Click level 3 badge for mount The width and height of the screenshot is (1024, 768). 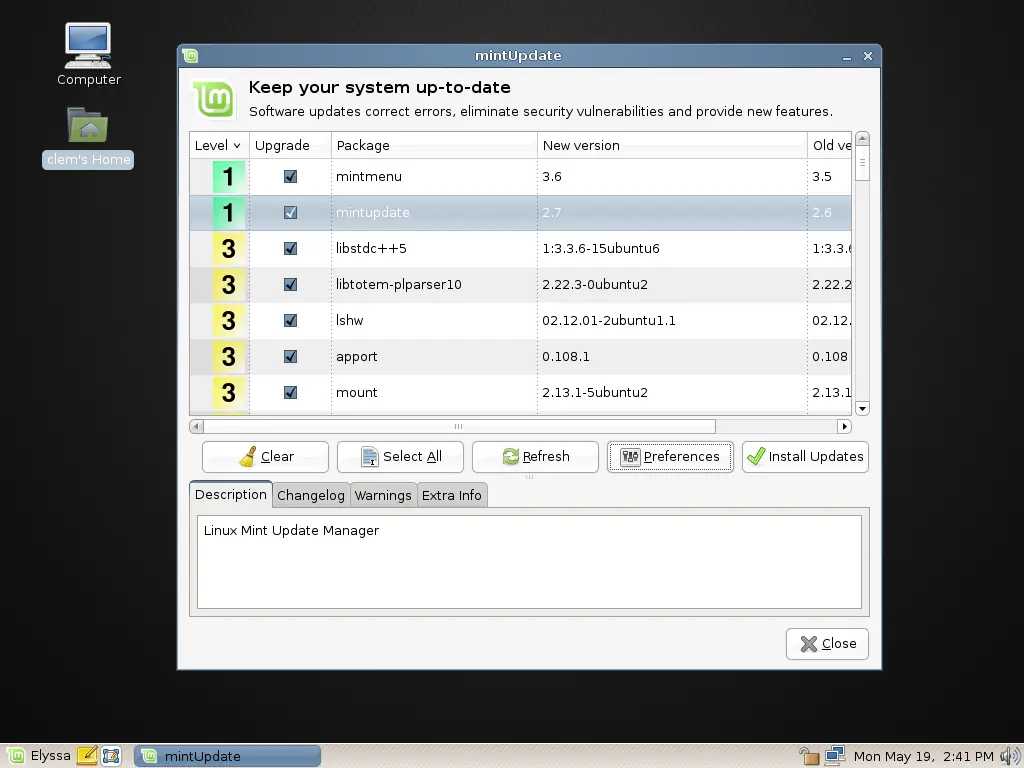229,392
